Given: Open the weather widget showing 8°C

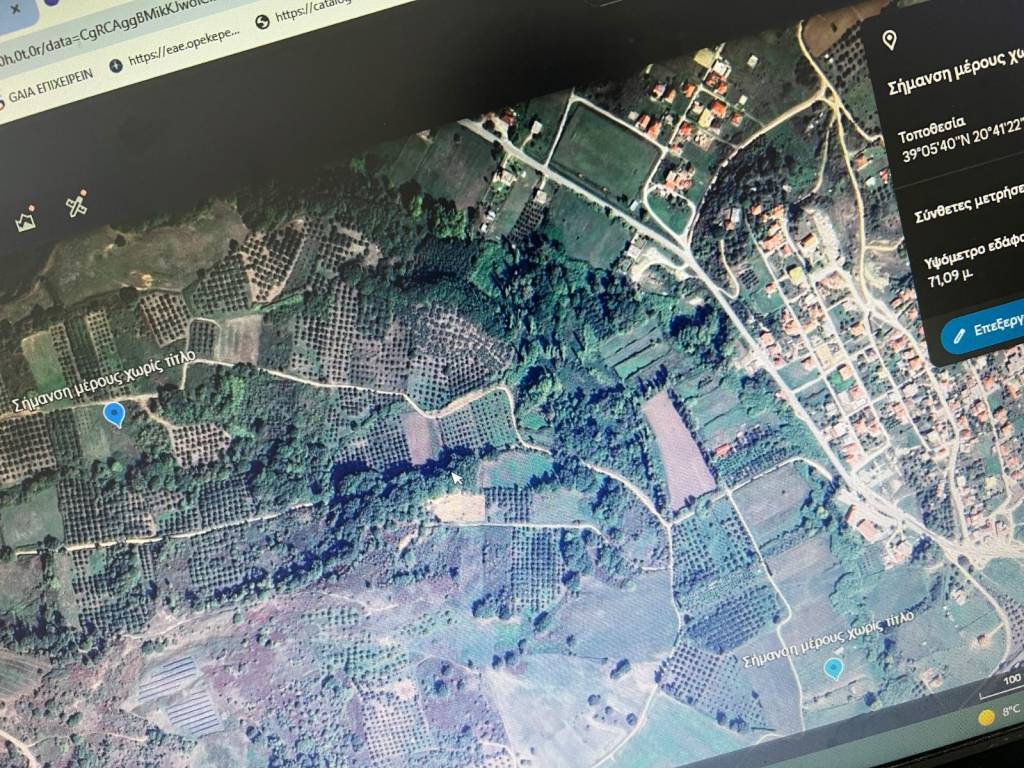Looking at the screenshot, I should point(1000,715).
